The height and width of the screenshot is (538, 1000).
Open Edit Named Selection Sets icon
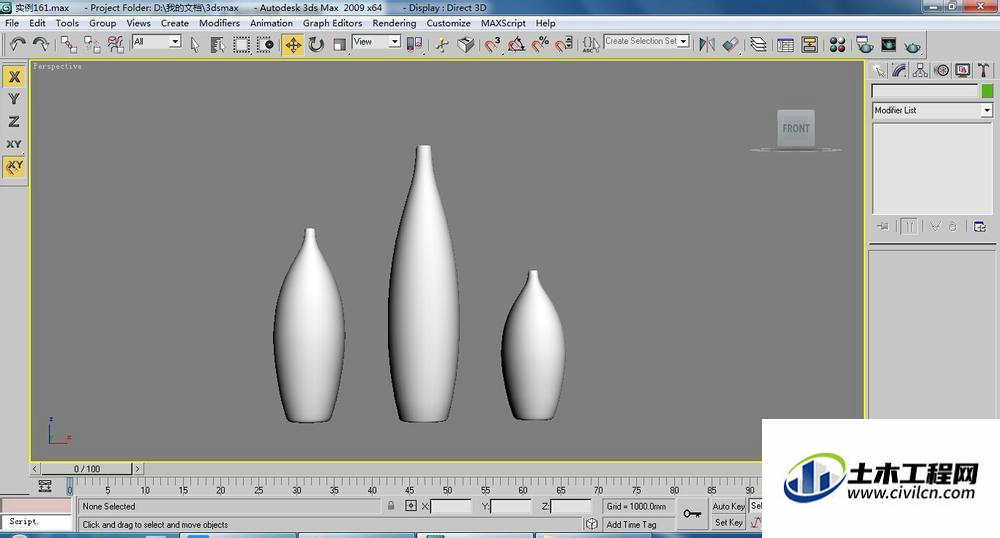tap(591, 45)
